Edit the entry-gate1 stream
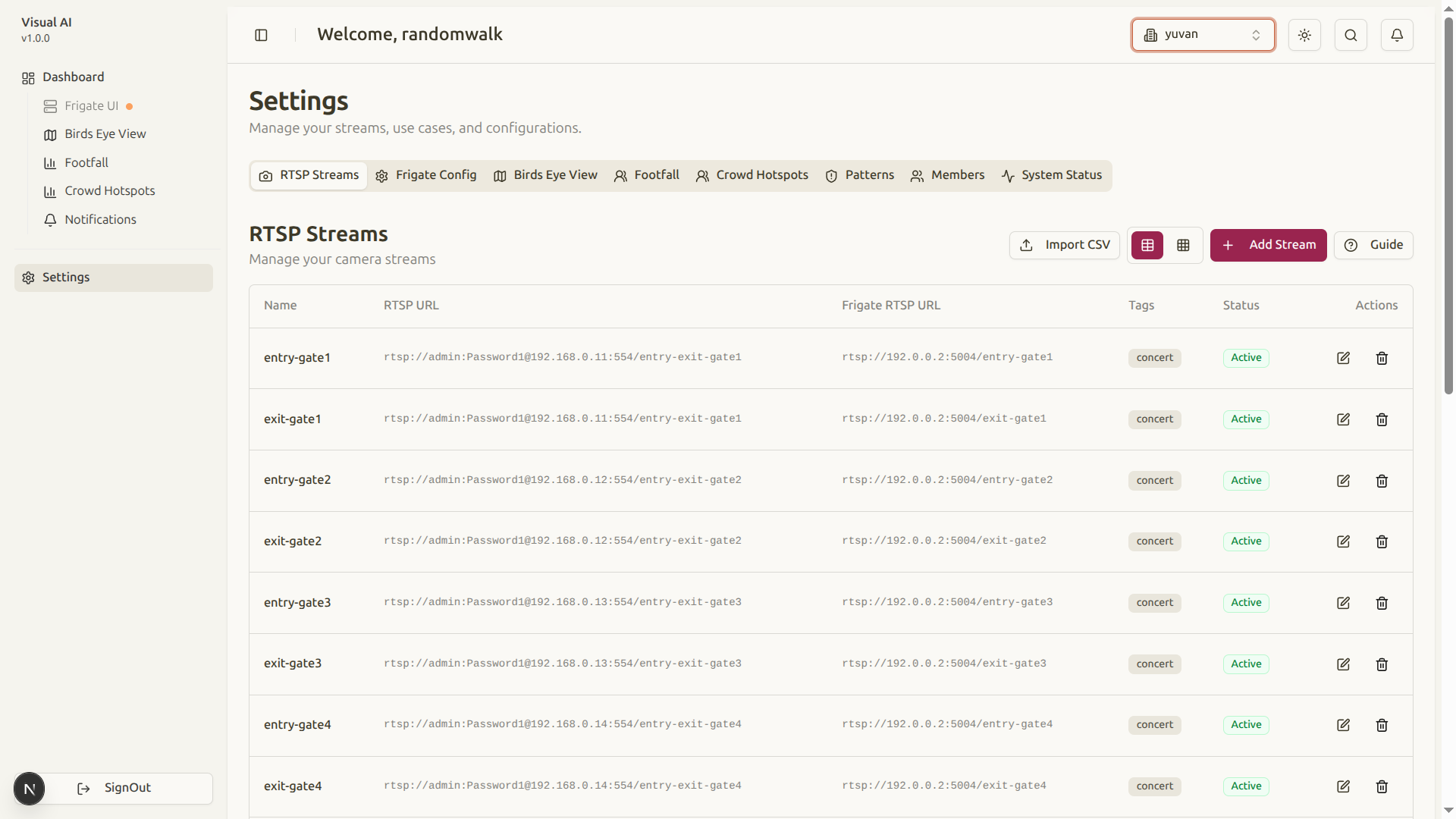Image resolution: width=1456 pixels, height=819 pixels. coord(1343,358)
